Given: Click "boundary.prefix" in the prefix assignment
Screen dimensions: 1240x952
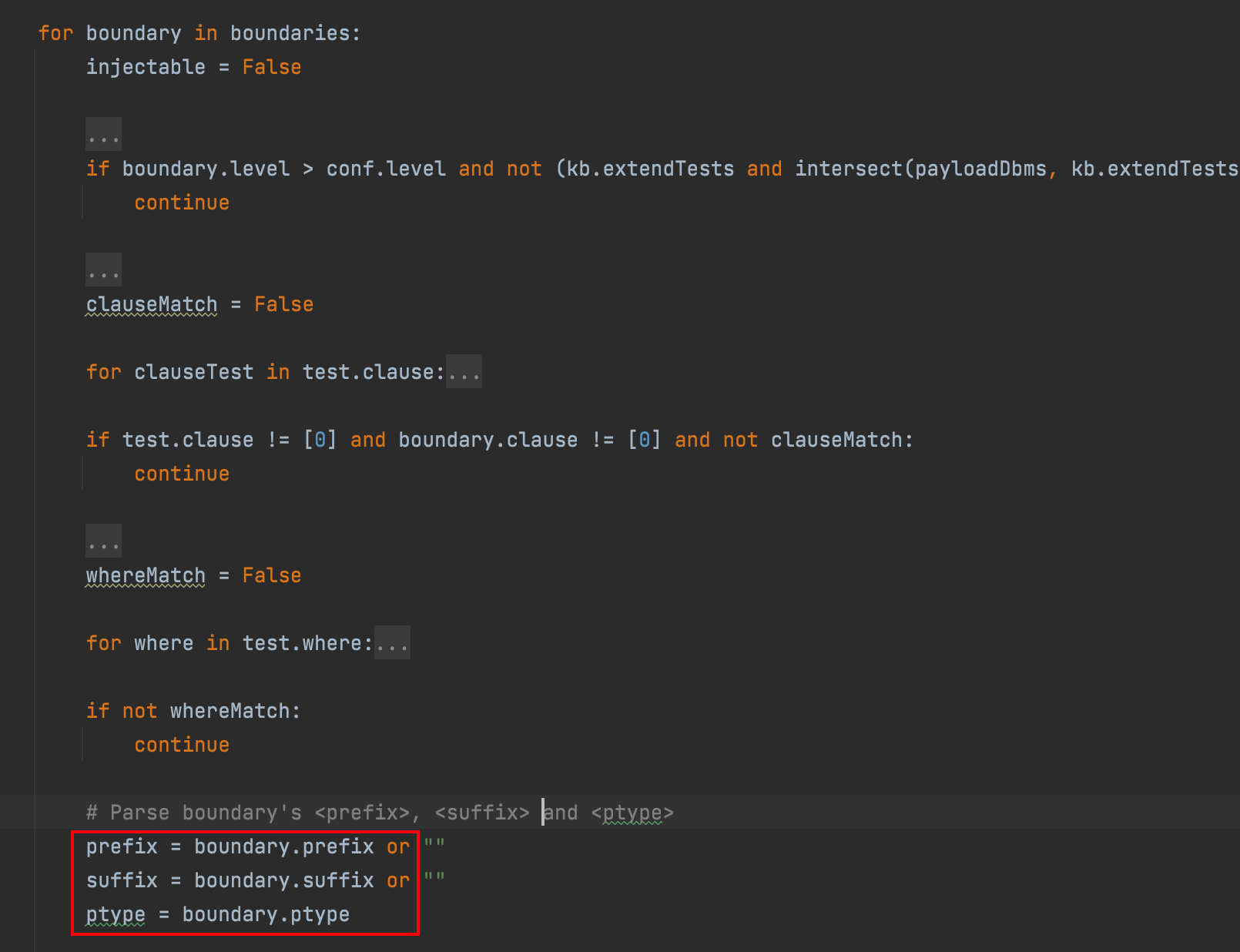Looking at the screenshot, I should coord(283,846).
